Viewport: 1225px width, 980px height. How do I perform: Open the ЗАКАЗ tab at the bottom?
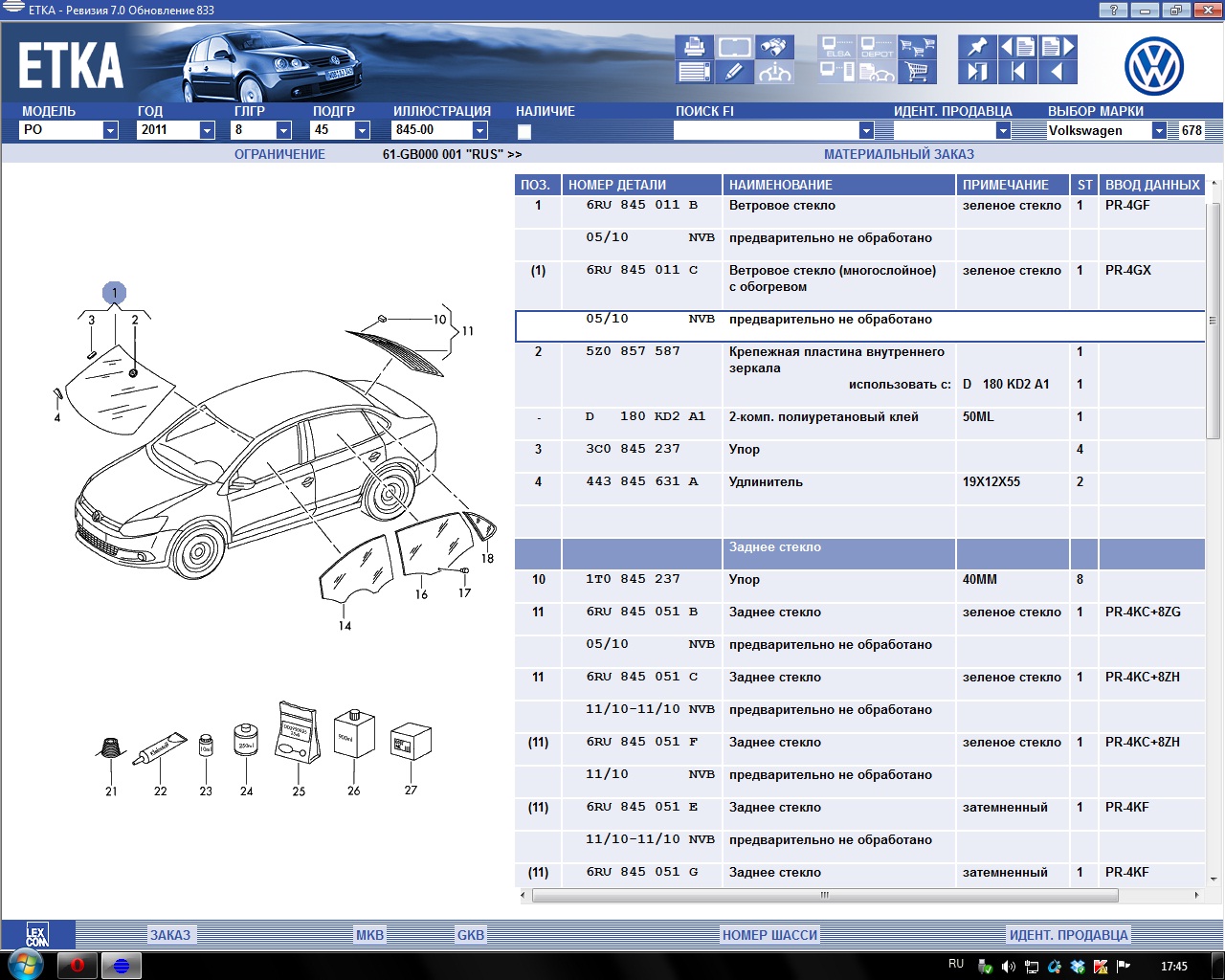[170, 935]
